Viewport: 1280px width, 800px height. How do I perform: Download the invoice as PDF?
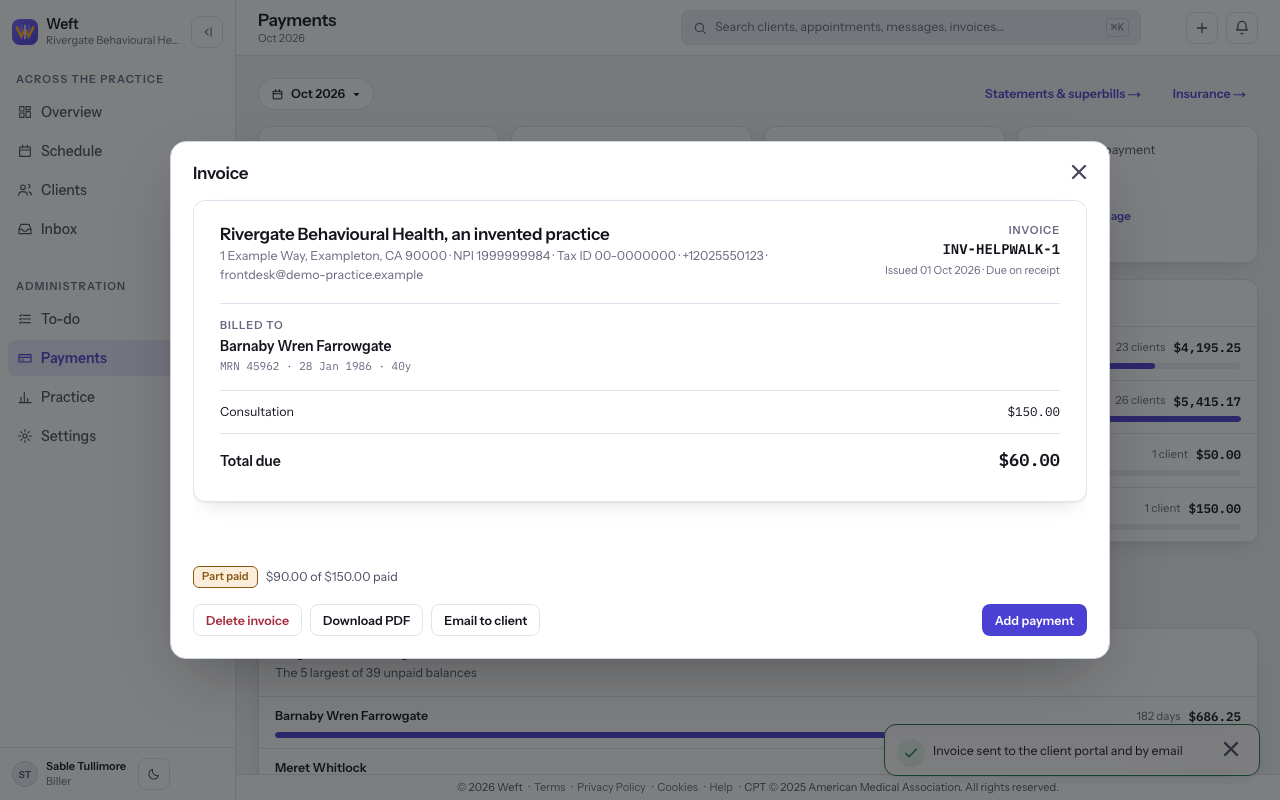point(366,620)
